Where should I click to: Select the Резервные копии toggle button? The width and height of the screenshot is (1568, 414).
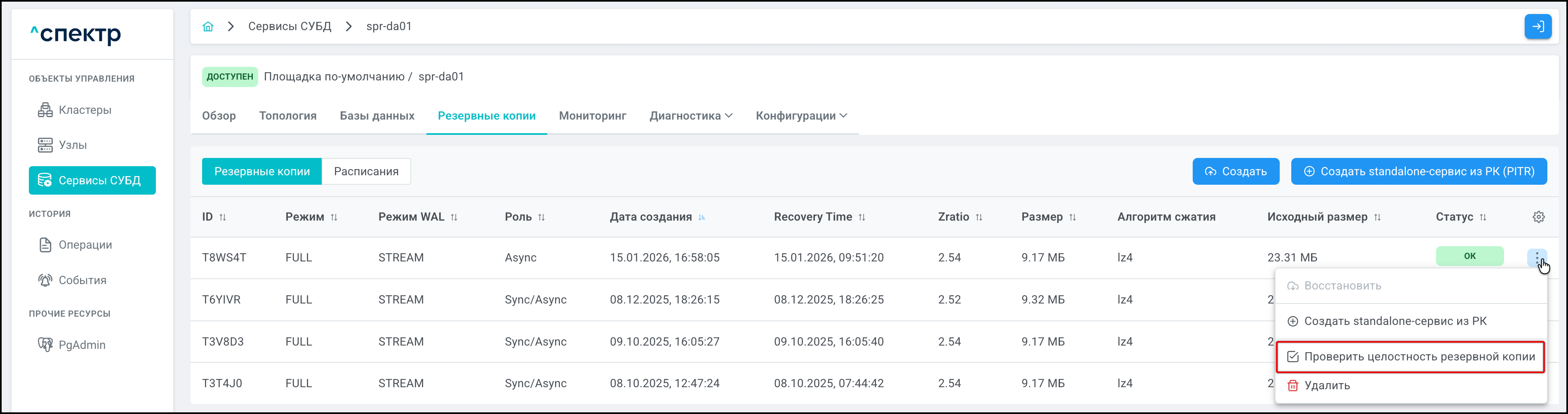[x=262, y=172]
